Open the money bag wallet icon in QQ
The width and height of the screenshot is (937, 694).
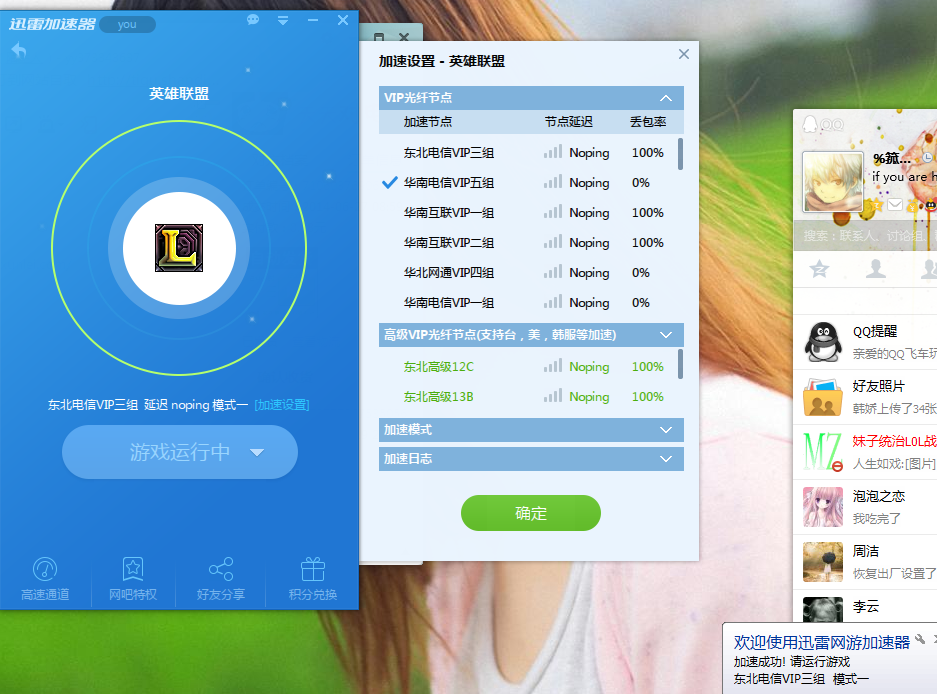912,206
